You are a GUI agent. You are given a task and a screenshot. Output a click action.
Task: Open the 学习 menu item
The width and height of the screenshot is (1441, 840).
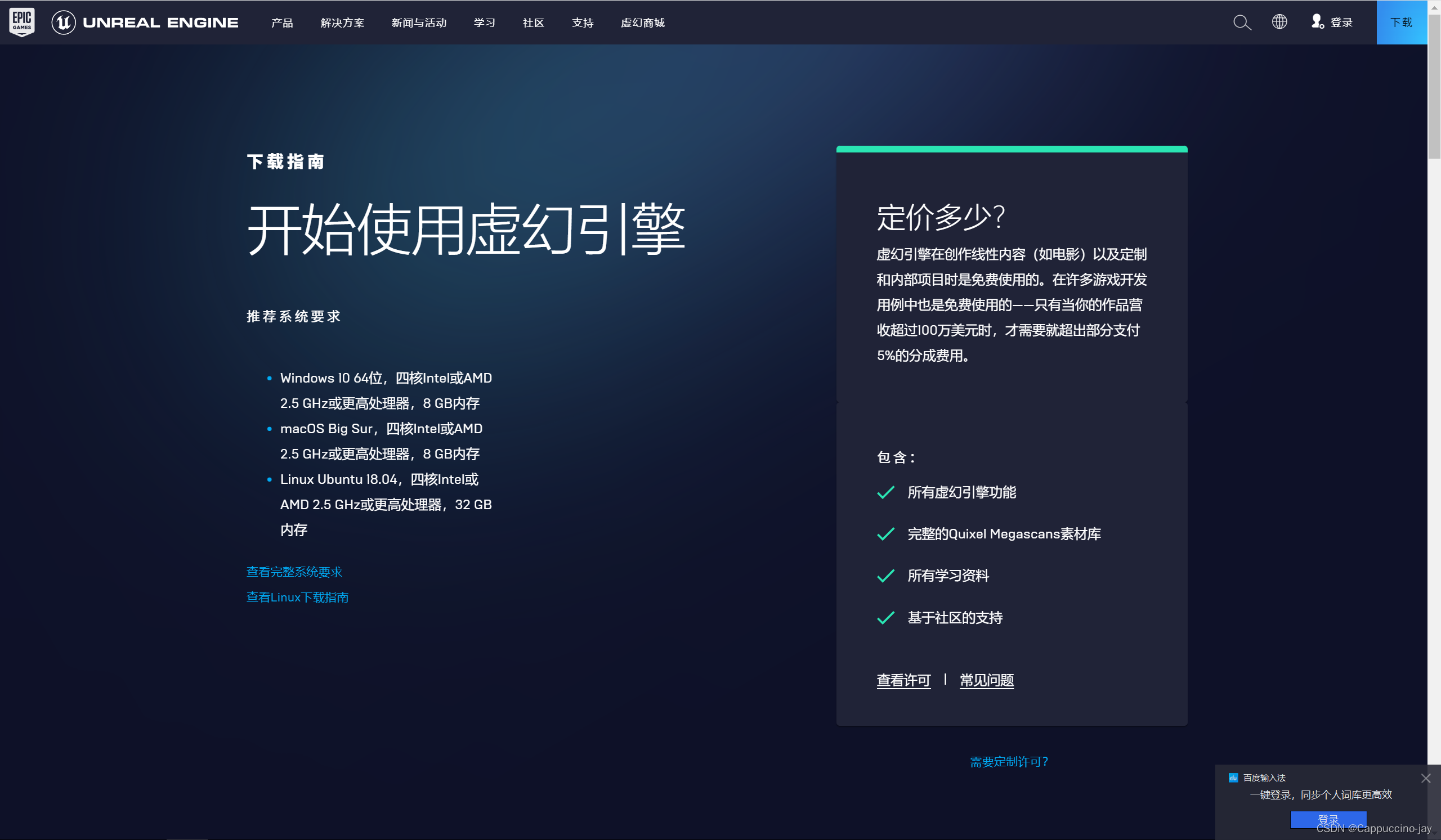[x=484, y=23]
